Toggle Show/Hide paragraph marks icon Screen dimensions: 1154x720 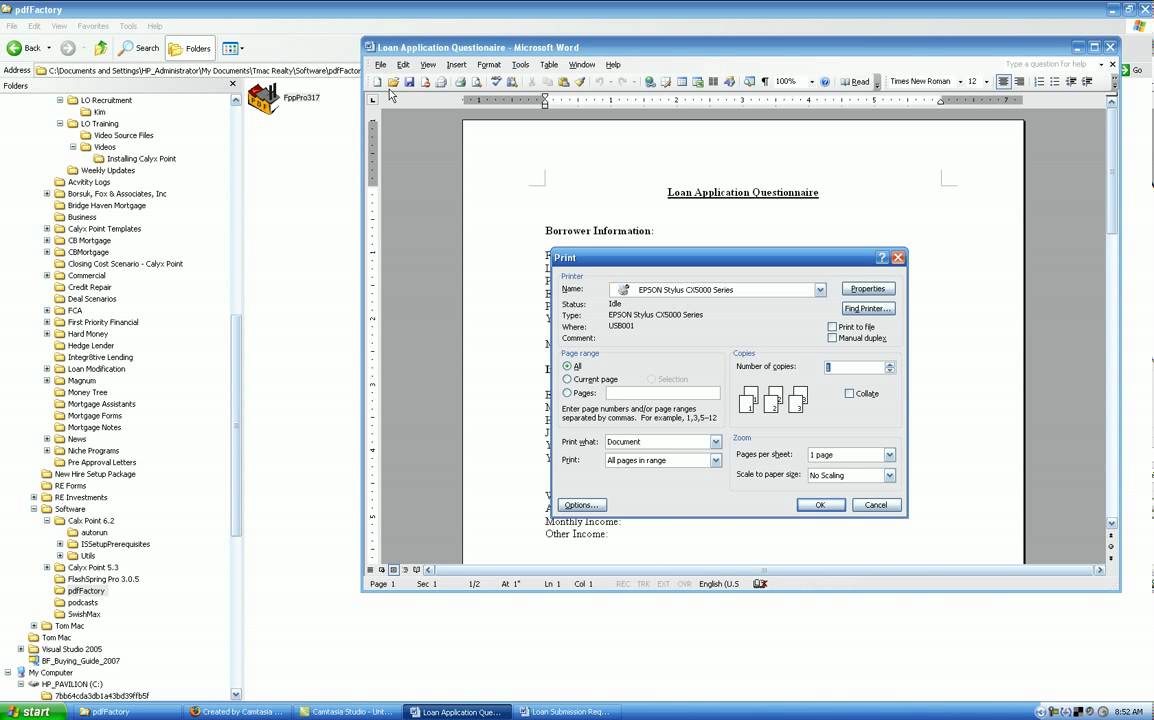(765, 82)
